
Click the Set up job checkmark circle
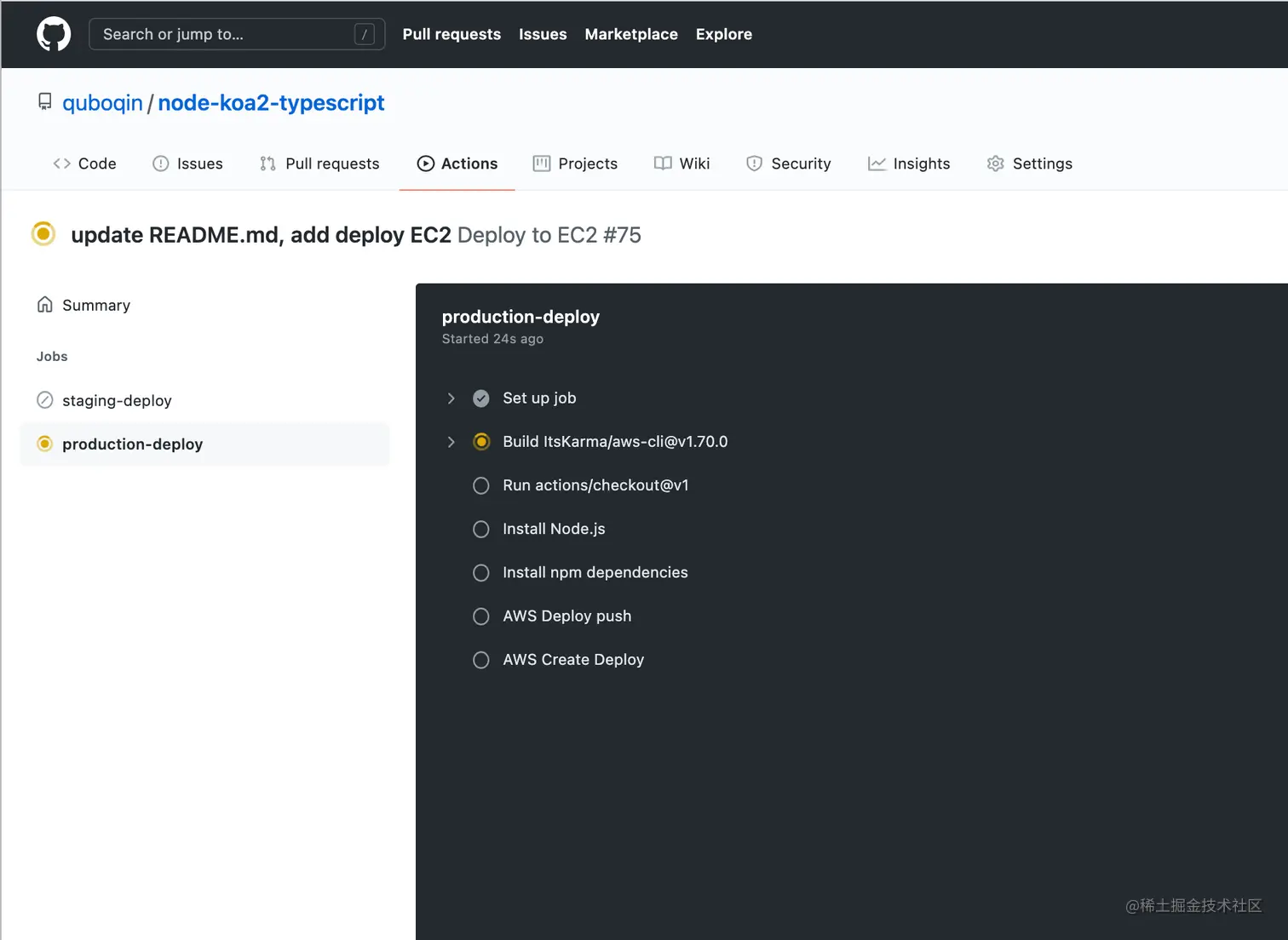[x=481, y=398]
